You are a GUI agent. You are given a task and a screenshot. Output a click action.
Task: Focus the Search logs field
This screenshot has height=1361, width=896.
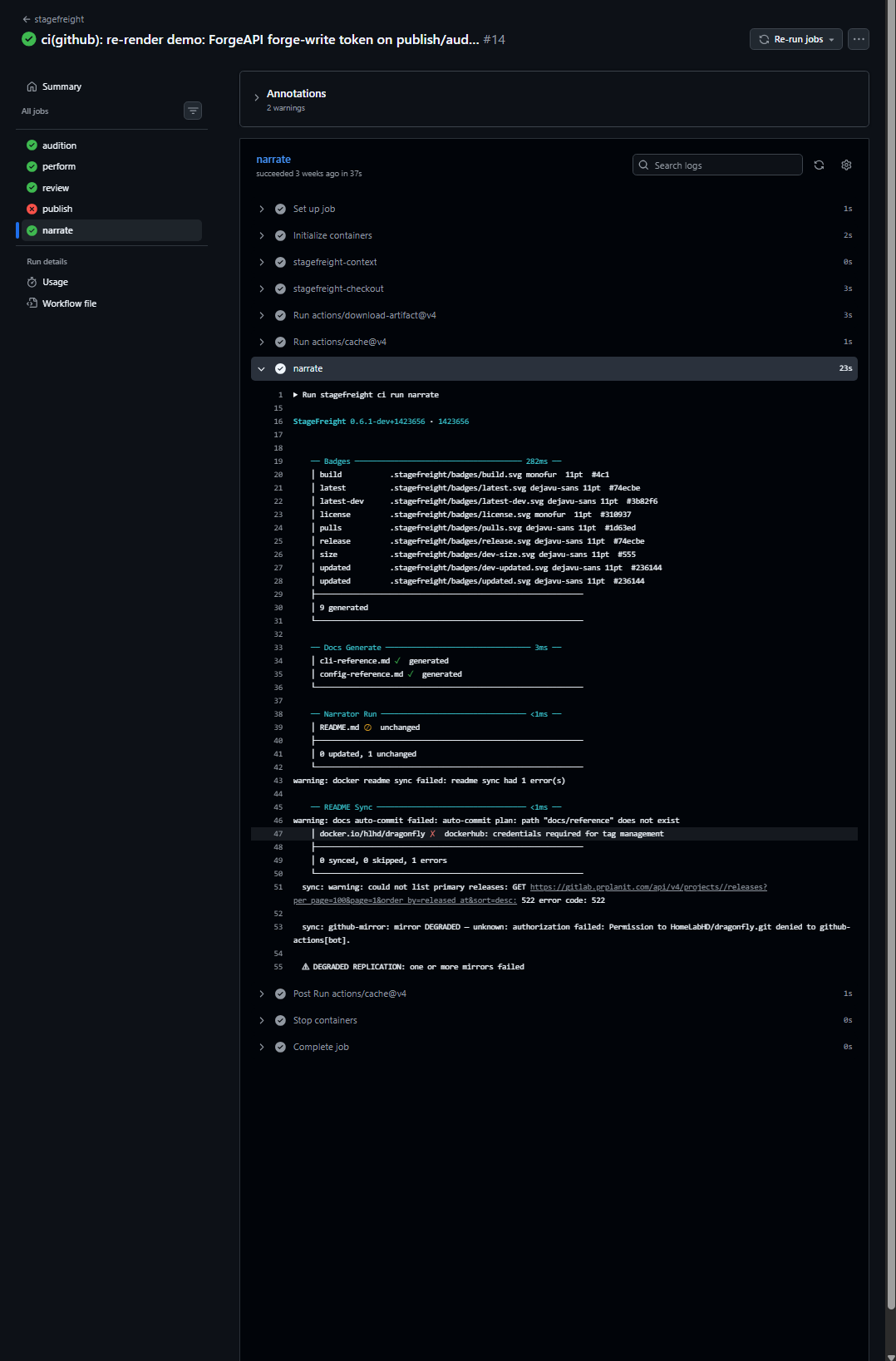717,165
